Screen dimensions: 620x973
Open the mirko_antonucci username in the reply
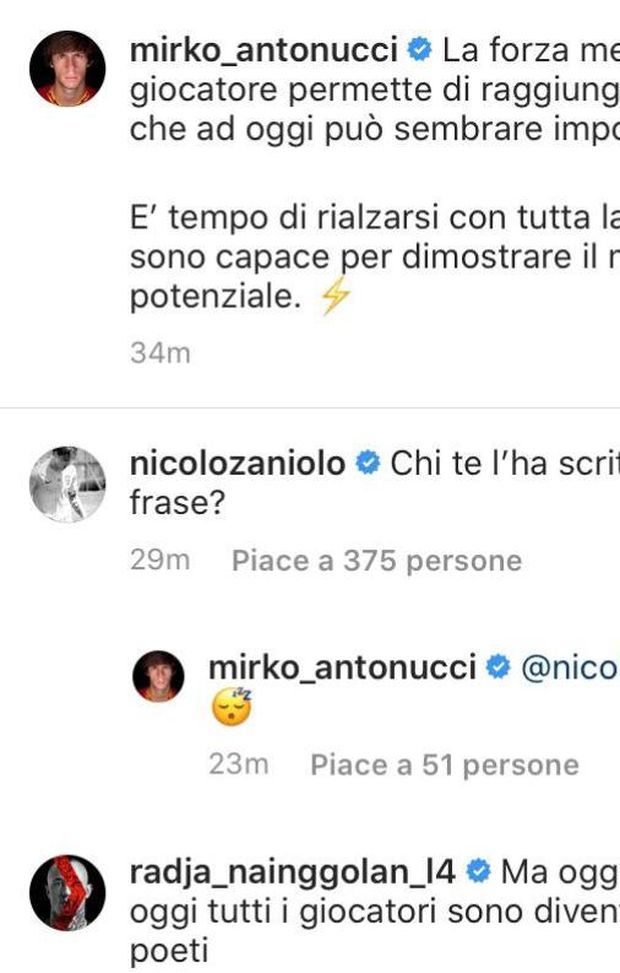[341, 667]
